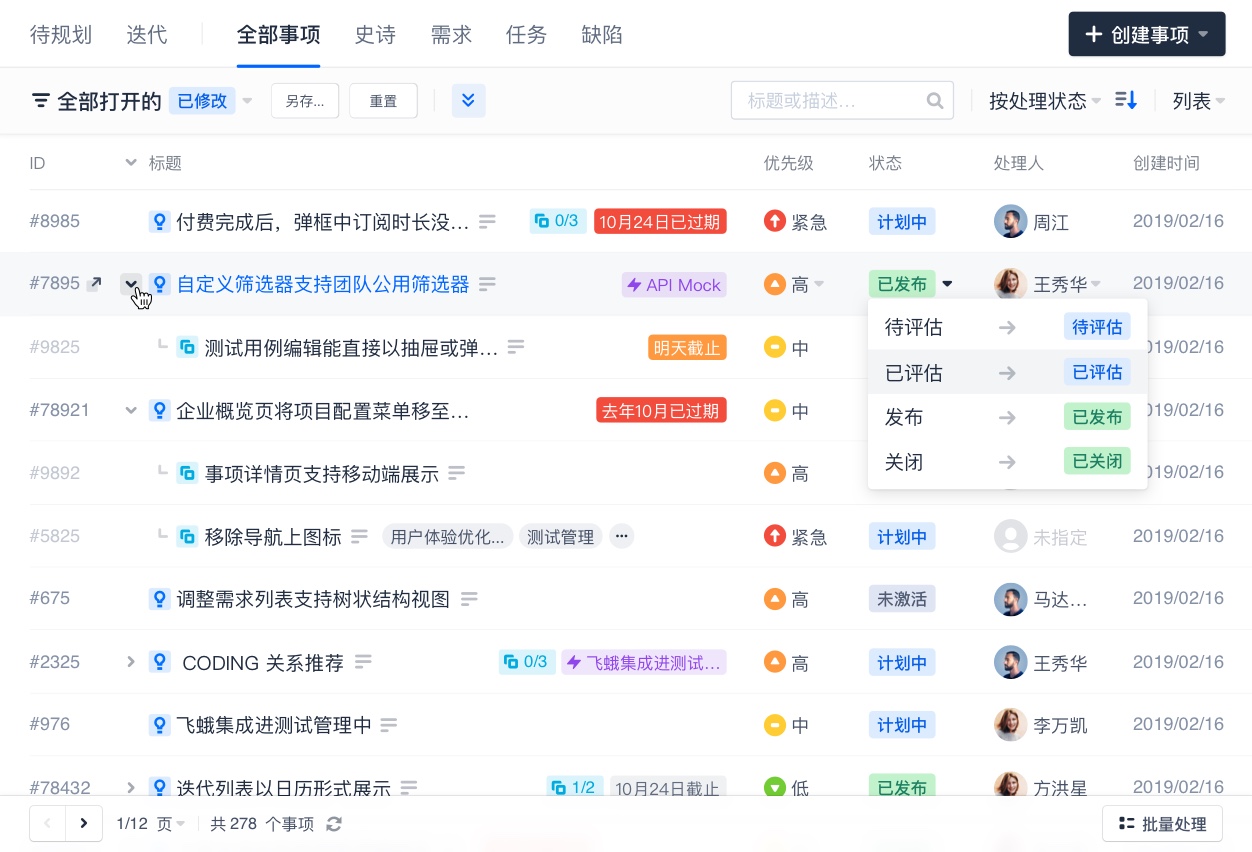Click 重置 button
This screenshot has height=852, width=1252.
383,101
